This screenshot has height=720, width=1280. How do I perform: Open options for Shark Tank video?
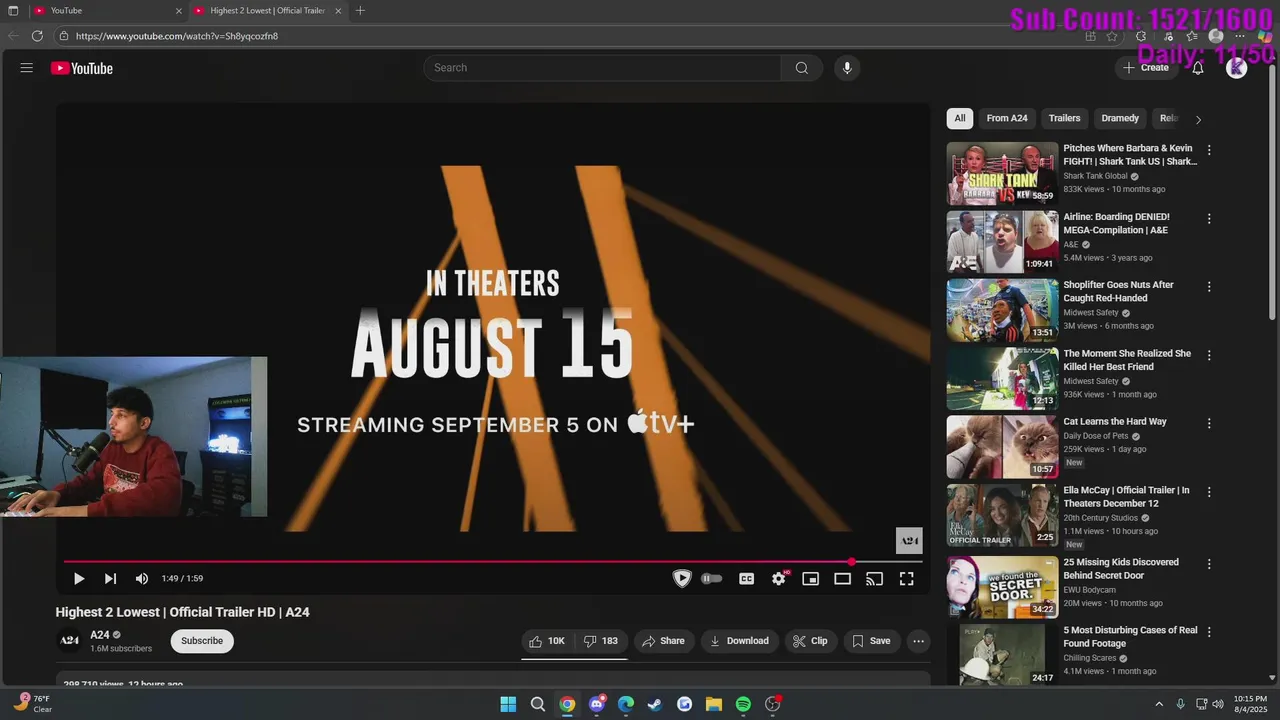tap(1209, 150)
